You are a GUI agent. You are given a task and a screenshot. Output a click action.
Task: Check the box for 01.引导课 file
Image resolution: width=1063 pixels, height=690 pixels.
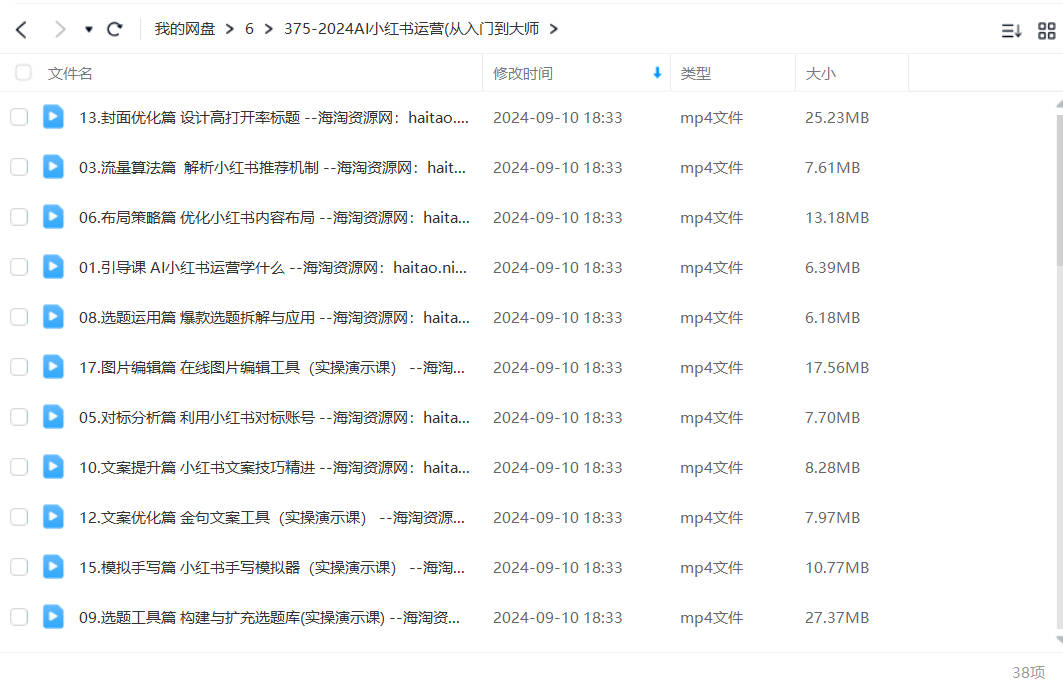tap(19, 267)
